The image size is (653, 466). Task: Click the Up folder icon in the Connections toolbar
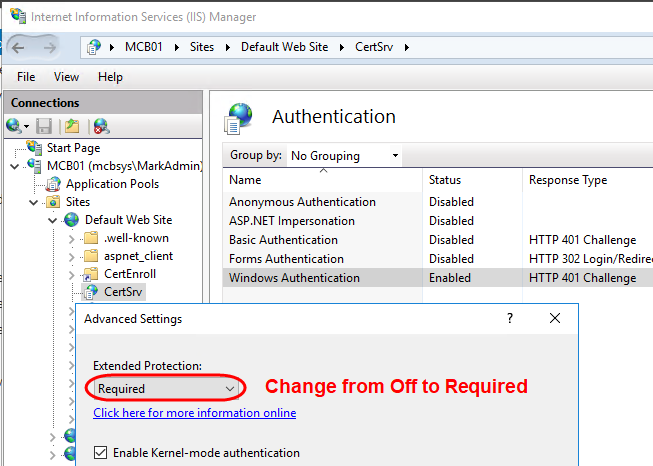72,126
